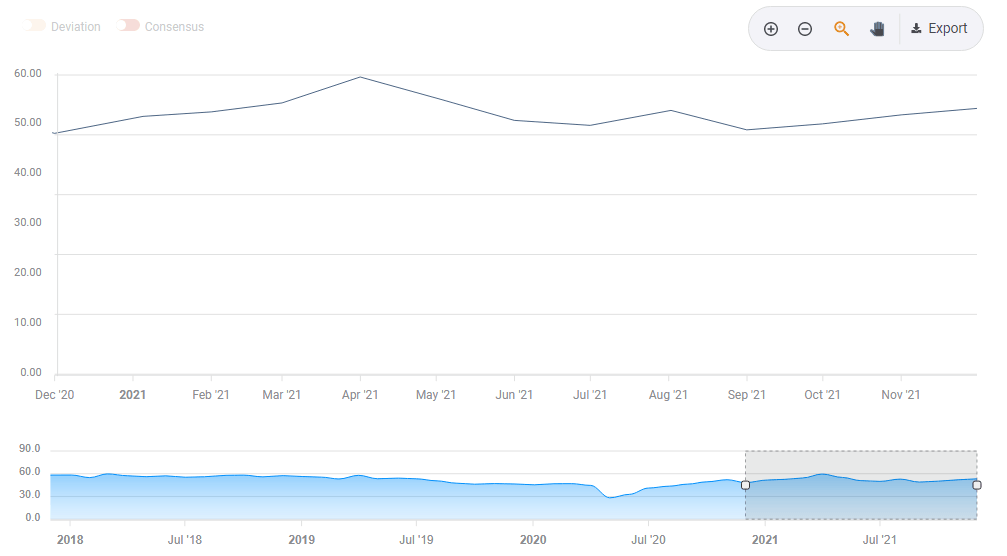Click the Nov '21 x-axis label
1007x556 pixels.
(x=900, y=395)
